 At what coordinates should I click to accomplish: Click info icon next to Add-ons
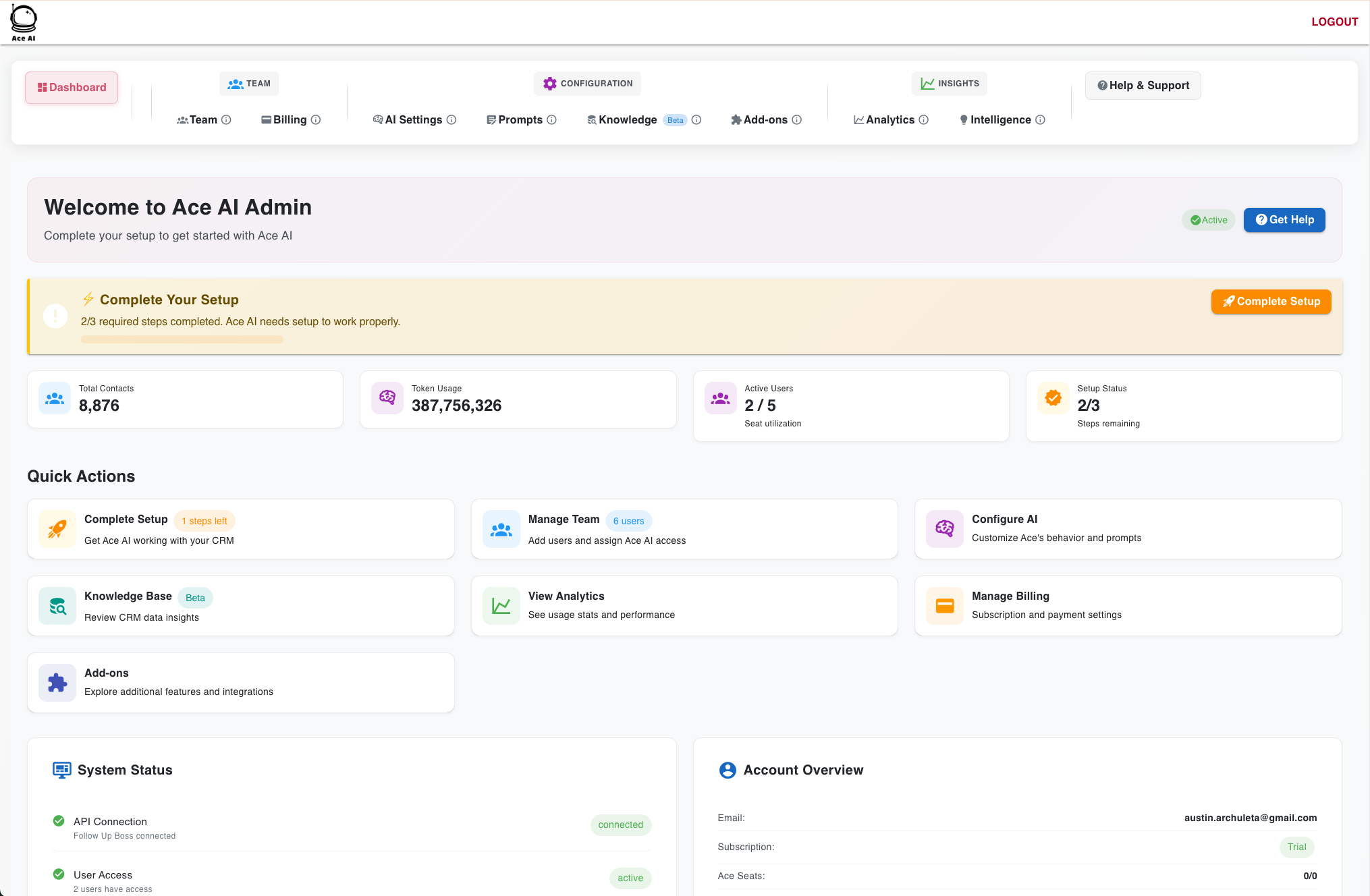click(x=797, y=120)
